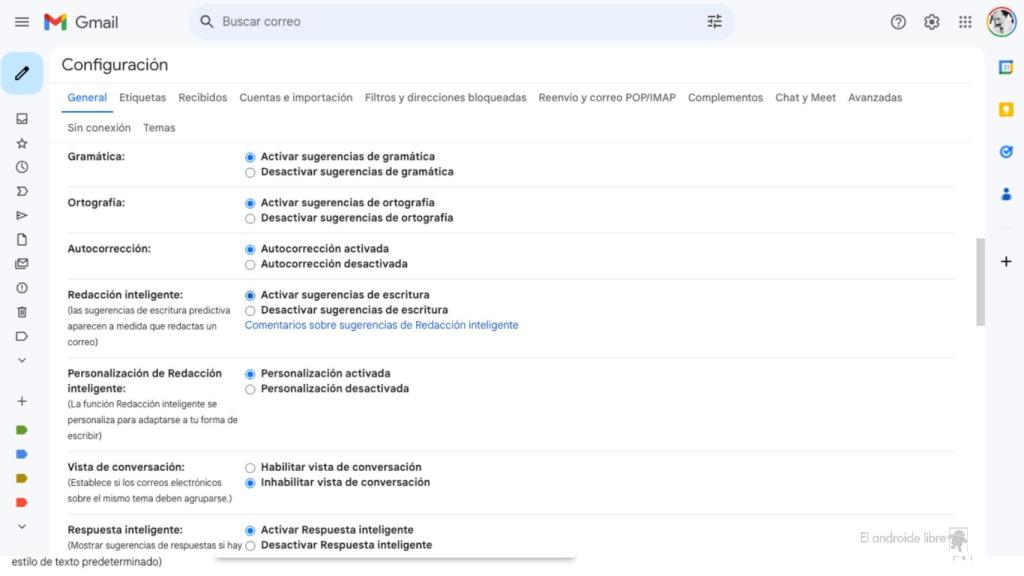The image size is (1024, 576).
Task: Select Activar sugerencias de escritura
Action: [x=250, y=296]
